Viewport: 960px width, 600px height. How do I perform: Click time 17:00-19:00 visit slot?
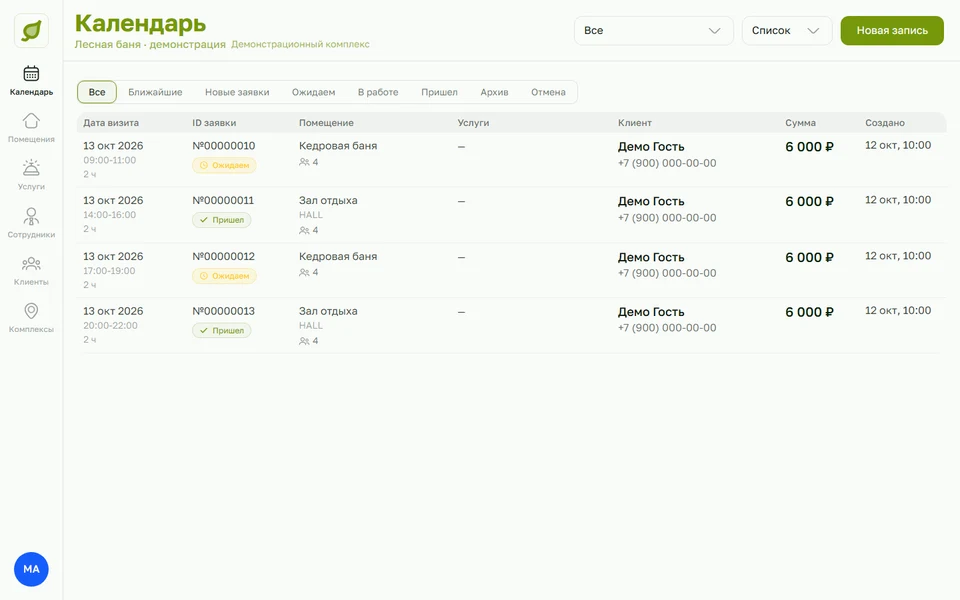point(110,271)
